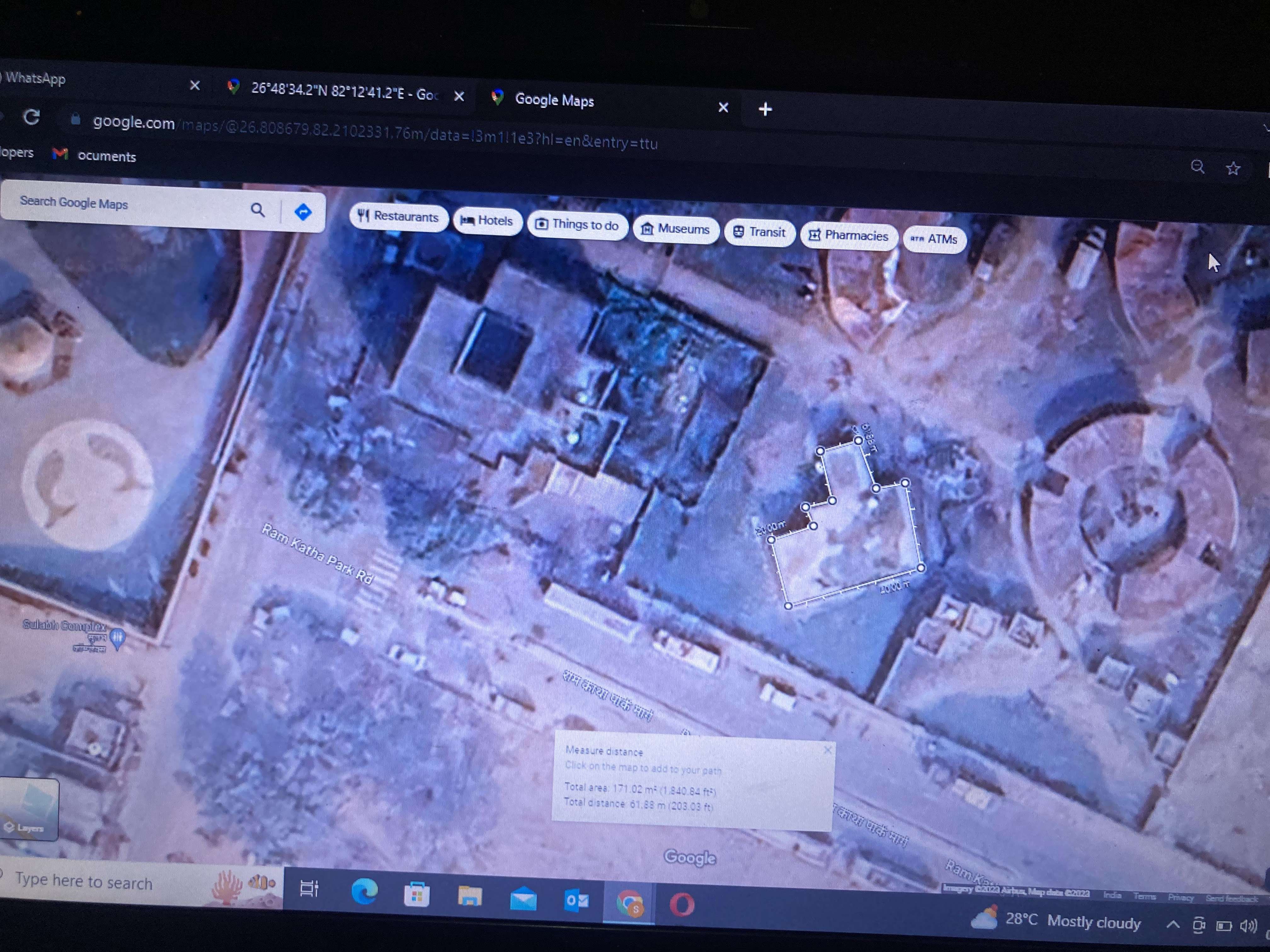1270x952 pixels.
Task: Open the Gmail bookmark icon
Action: pos(60,153)
